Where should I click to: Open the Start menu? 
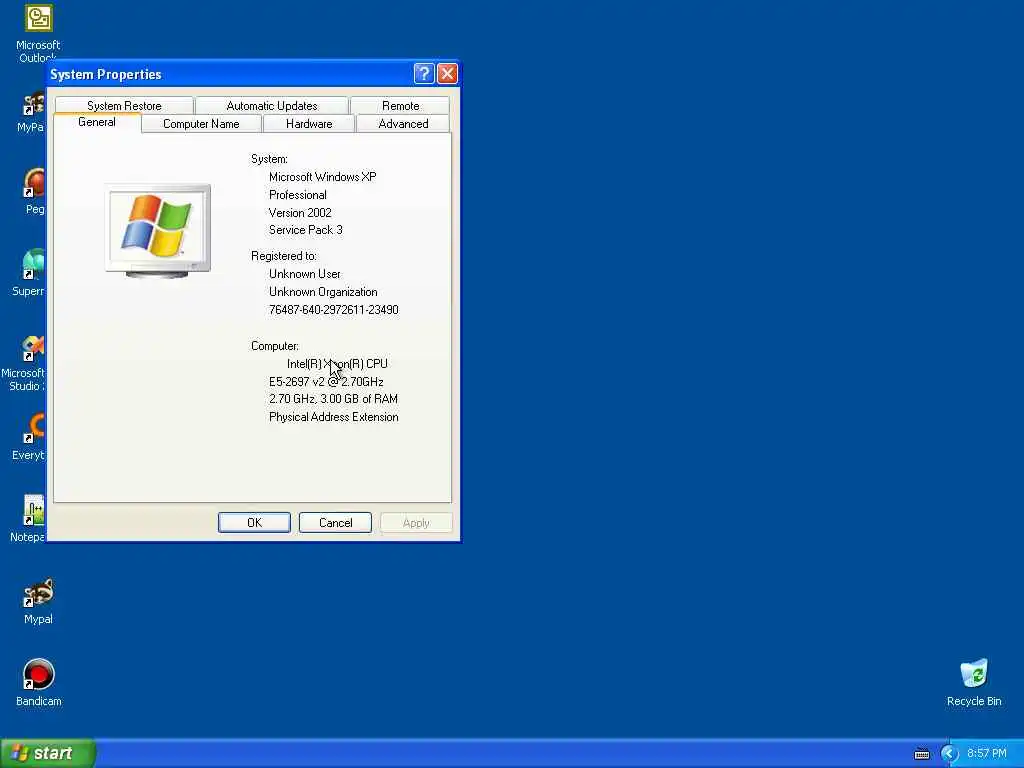48,754
